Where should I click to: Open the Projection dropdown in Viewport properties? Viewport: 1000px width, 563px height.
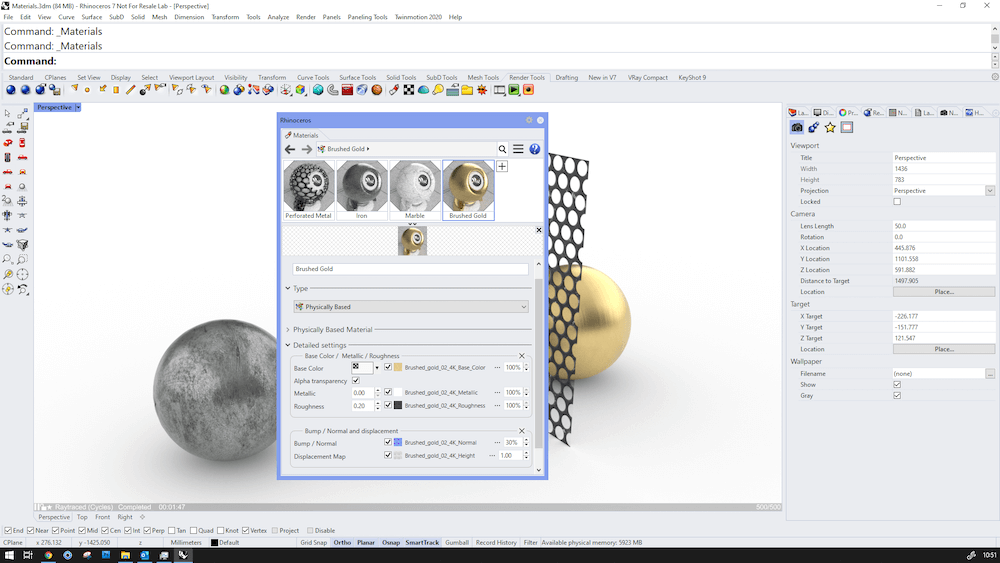(990, 191)
